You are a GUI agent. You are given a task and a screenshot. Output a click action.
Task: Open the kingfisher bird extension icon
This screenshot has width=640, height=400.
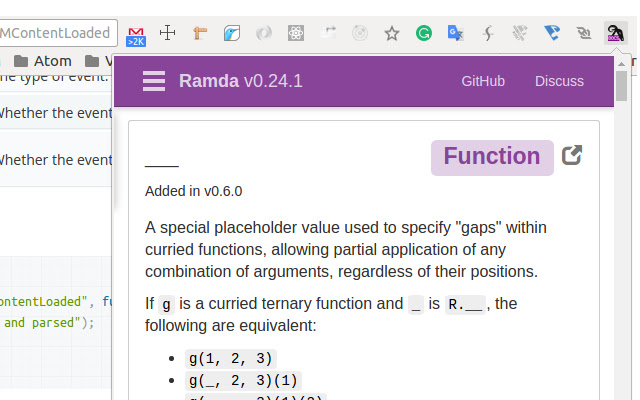click(232, 33)
